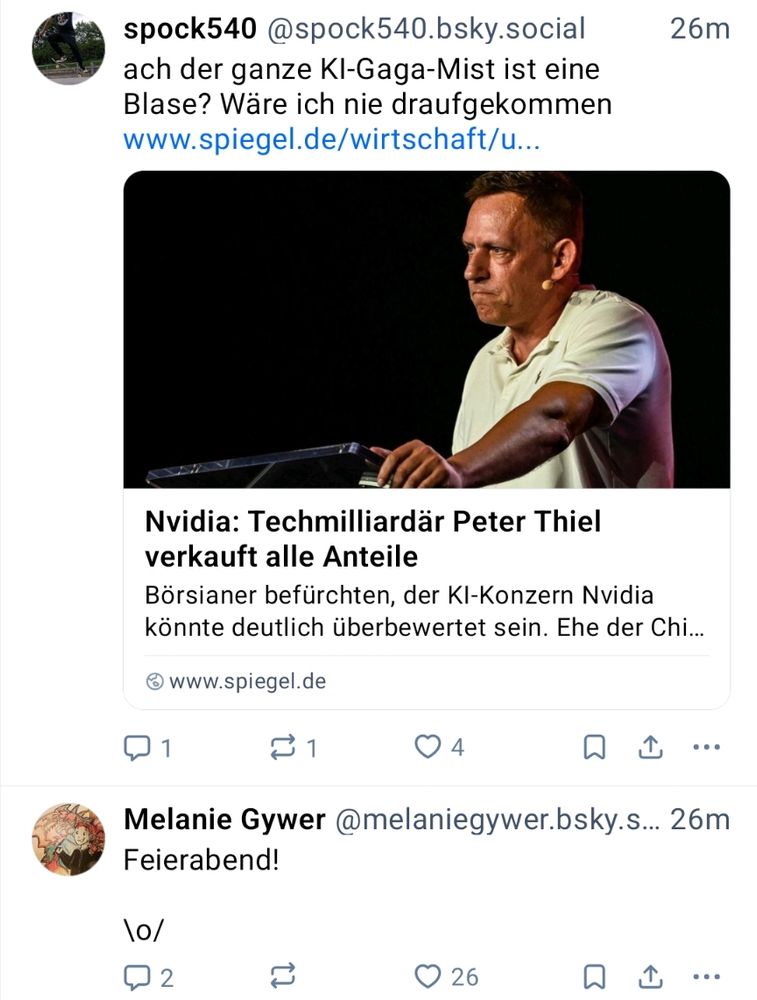The image size is (757, 1000).
Task: Like Melanie Gywer's Feierabend post
Action: click(x=430, y=975)
